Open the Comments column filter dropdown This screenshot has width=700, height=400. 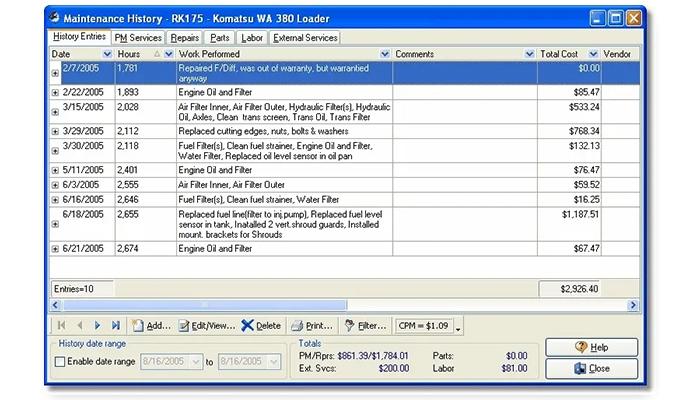click(x=529, y=54)
